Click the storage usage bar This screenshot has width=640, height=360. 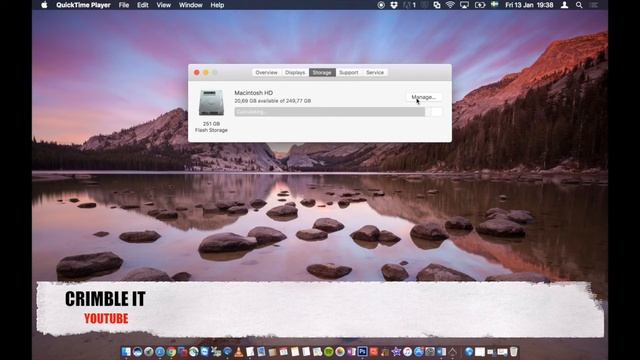(x=338, y=112)
